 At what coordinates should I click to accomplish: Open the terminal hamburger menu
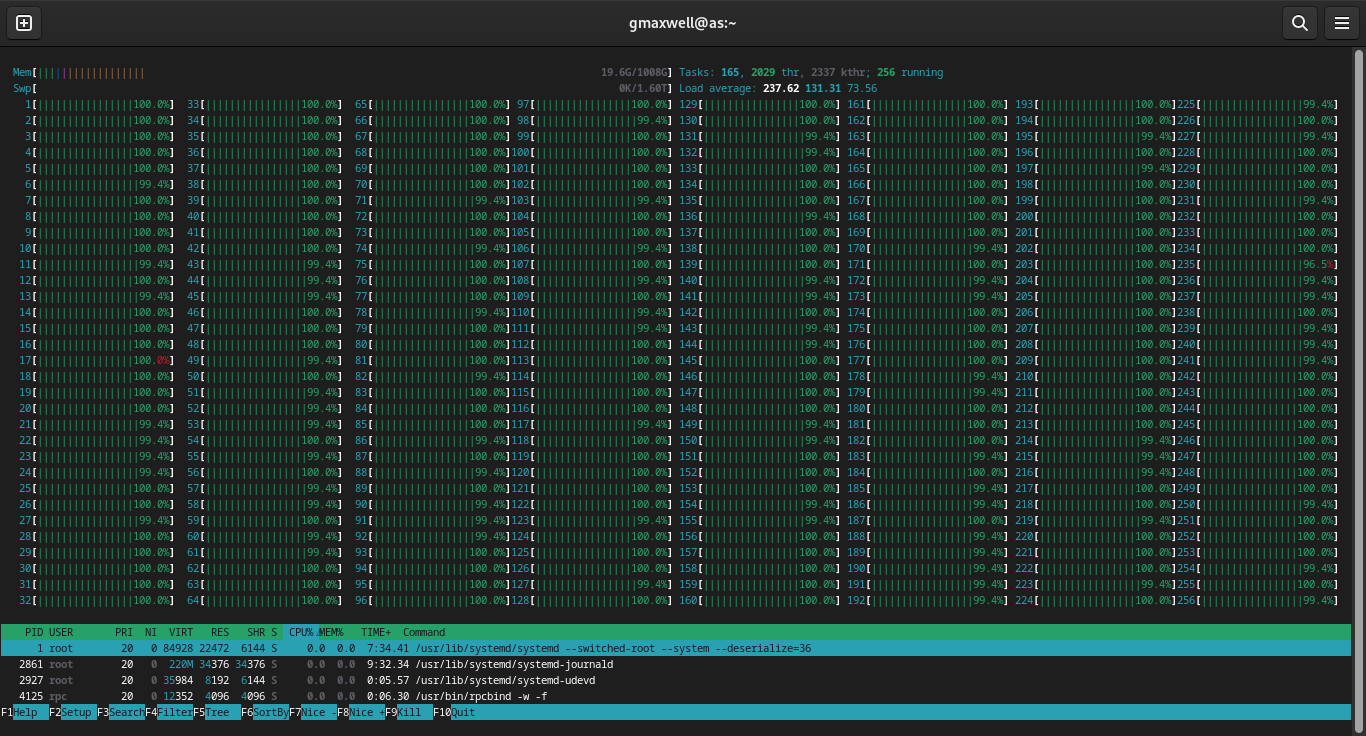[1342, 23]
